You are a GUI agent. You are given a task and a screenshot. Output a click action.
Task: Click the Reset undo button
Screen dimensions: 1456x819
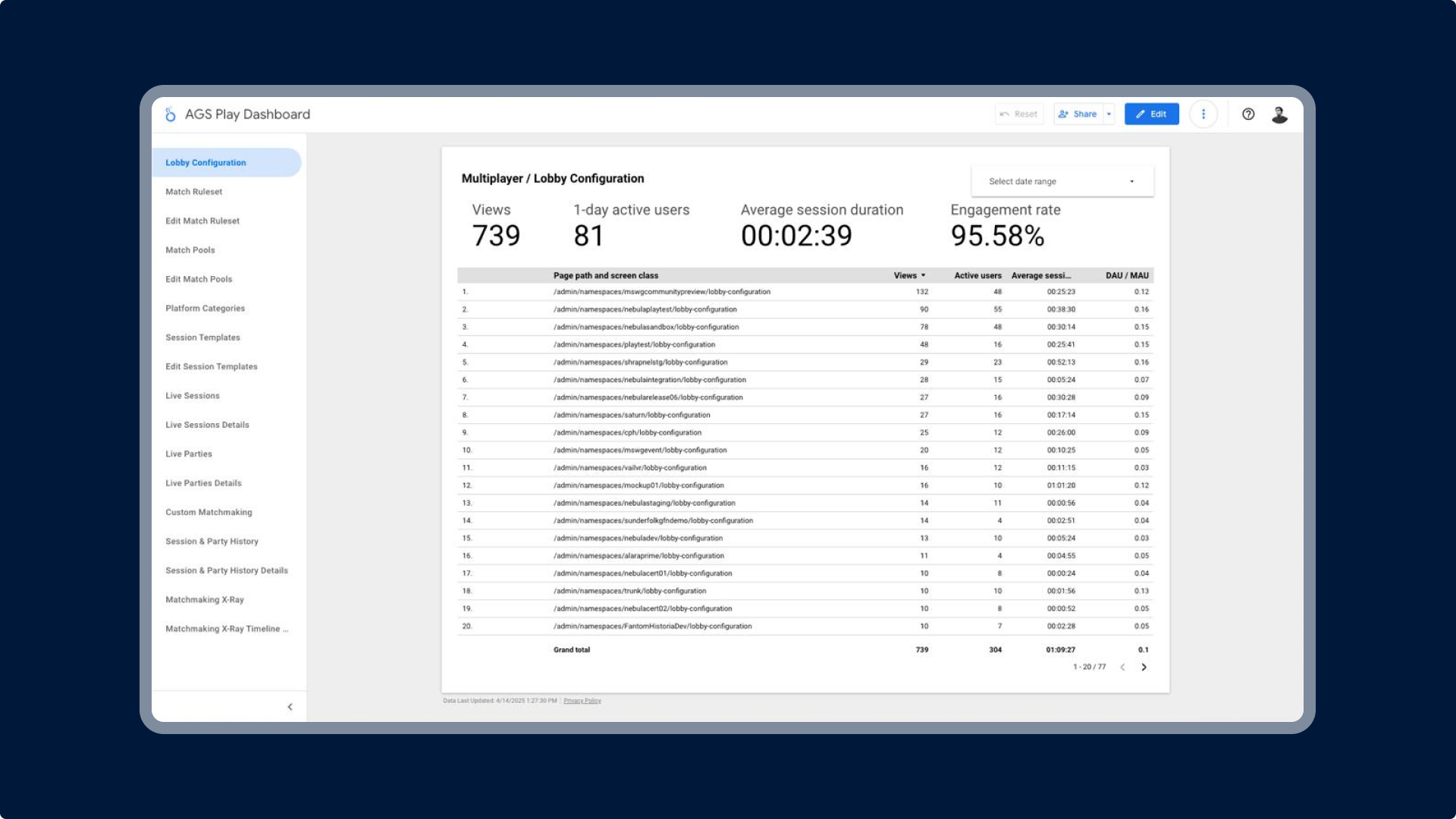pos(1019,115)
